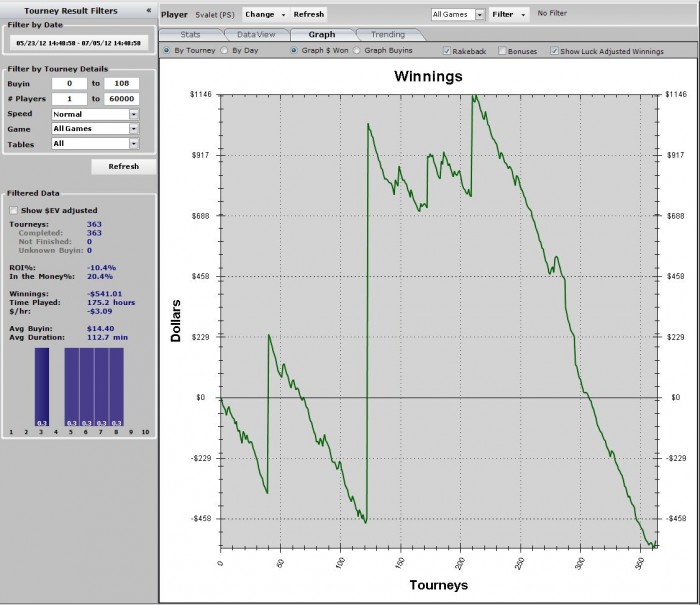Click the minimum Buyin field

pyautogui.click(x=69, y=83)
